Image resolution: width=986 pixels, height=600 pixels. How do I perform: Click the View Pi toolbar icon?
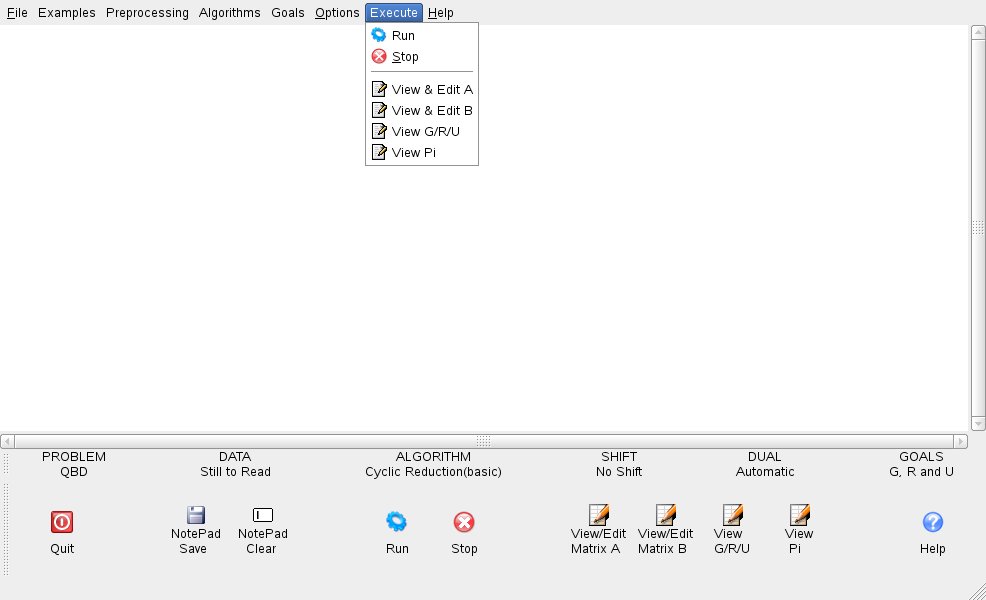[799, 516]
